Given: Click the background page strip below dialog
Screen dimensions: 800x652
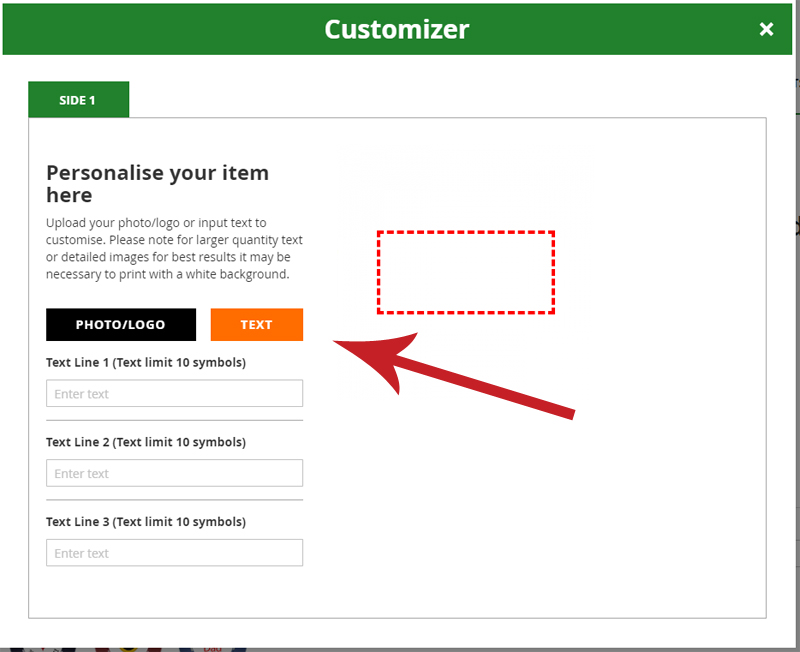Looking at the screenshot, I should (x=398, y=649).
